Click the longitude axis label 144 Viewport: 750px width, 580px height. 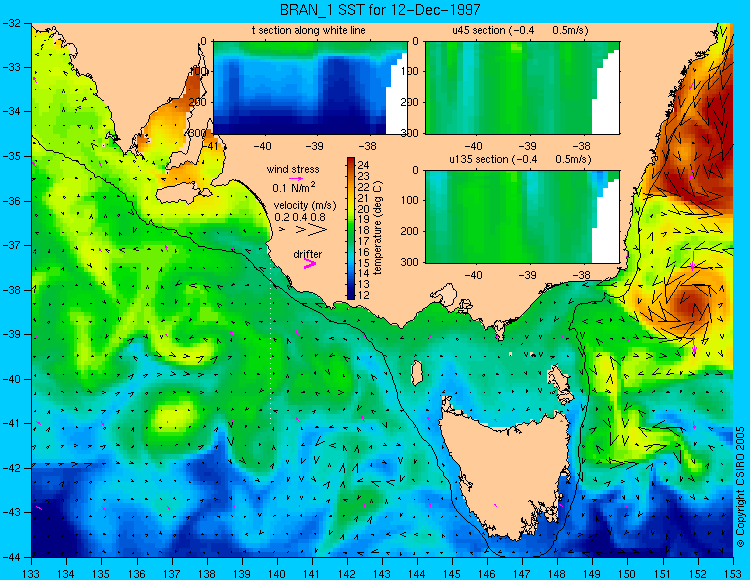[417, 573]
